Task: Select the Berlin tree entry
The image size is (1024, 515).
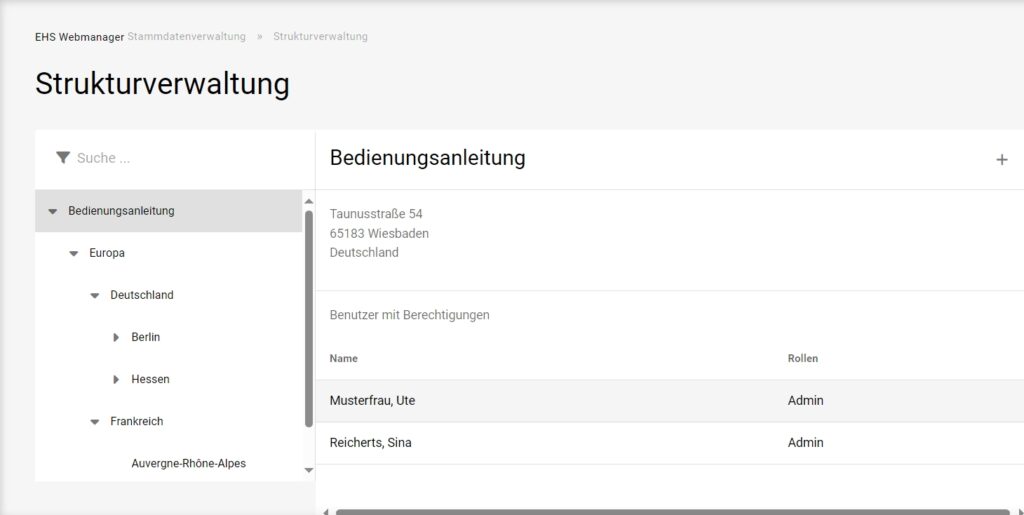Action: tap(145, 338)
